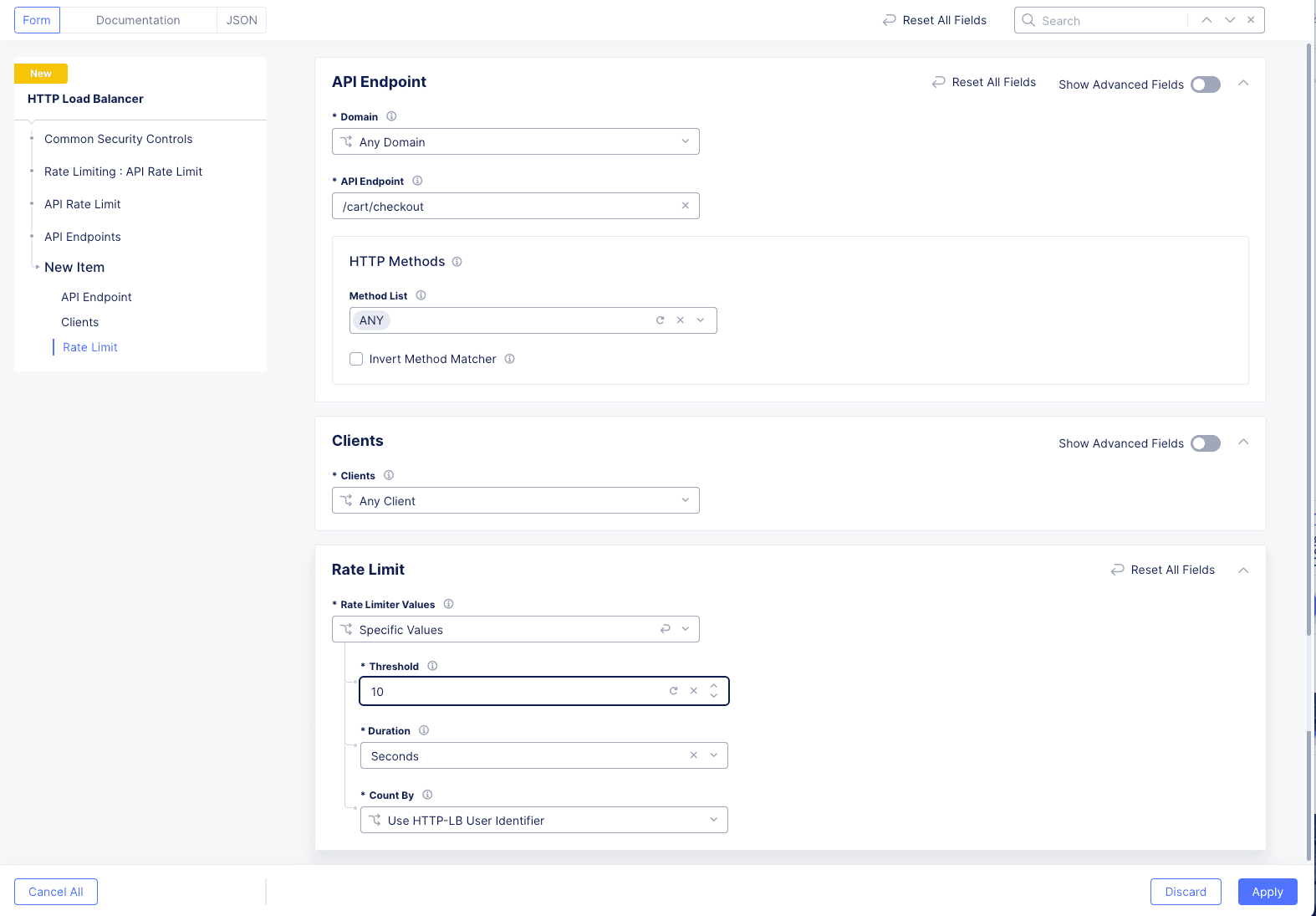Select Clients in the left navigation tree
Screen dimensions: 1316x916
(x=79, y=322)
